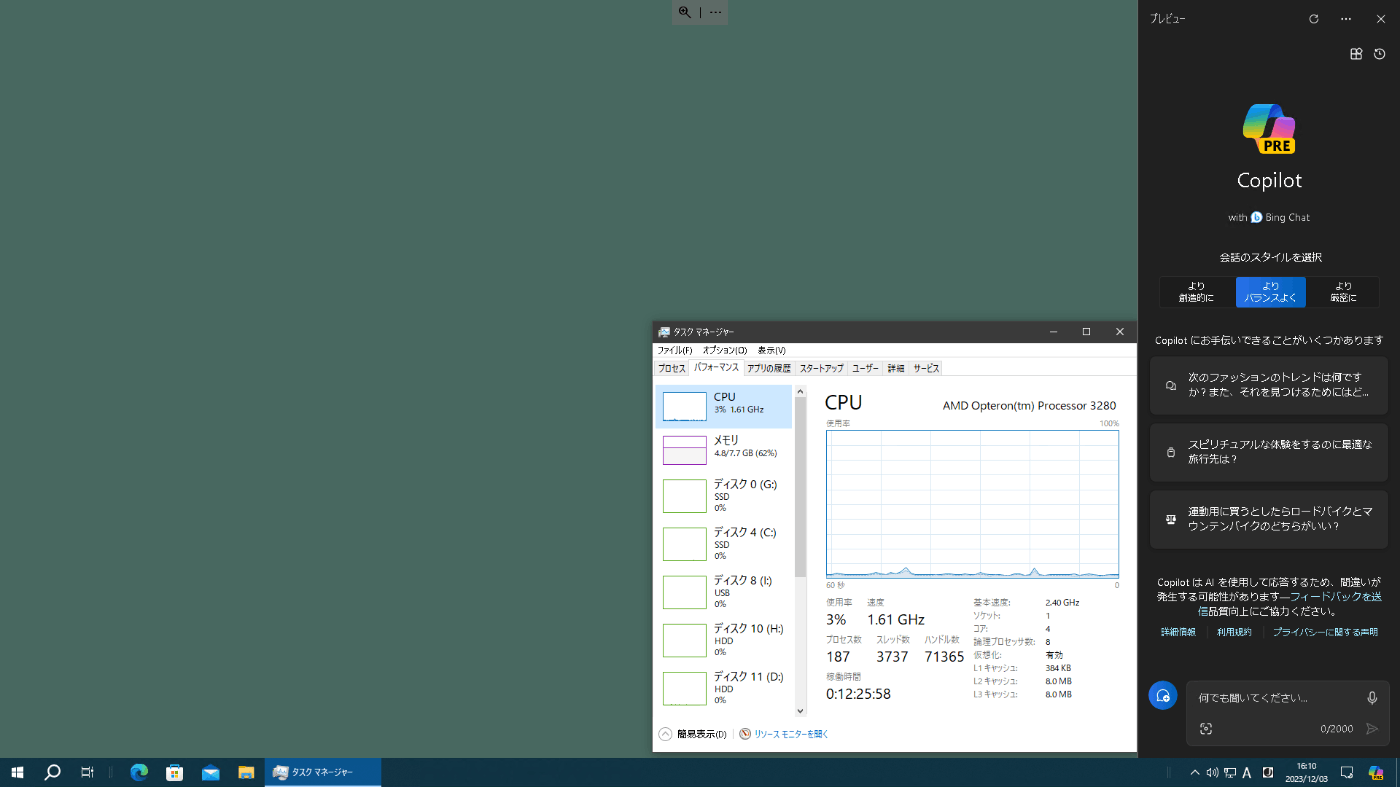Choose the spiritual travel destination suggestion
The image size is (1400, 787).
(1269, 452)
